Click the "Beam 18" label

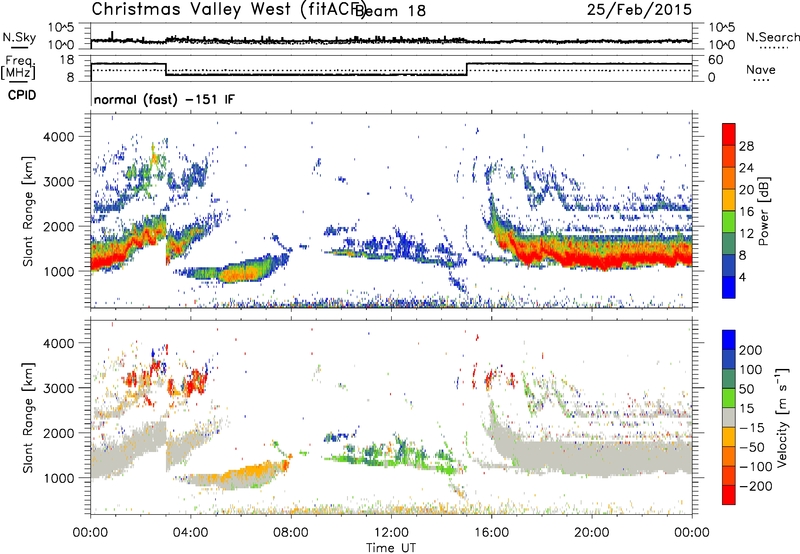point(390,11)
